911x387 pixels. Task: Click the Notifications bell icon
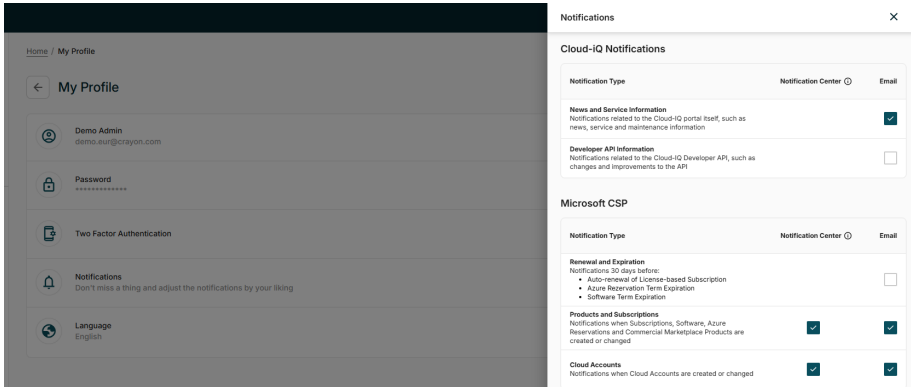49,282
